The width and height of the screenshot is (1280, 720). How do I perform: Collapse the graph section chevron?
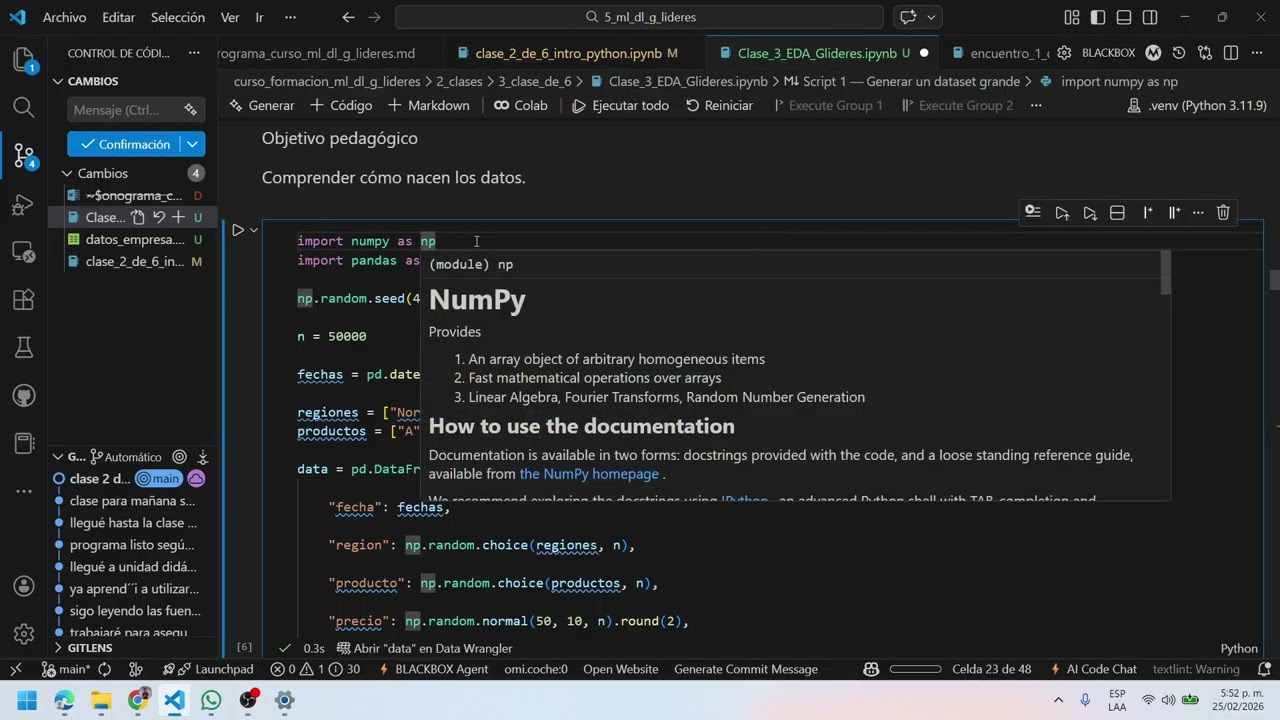coord(58,457)
